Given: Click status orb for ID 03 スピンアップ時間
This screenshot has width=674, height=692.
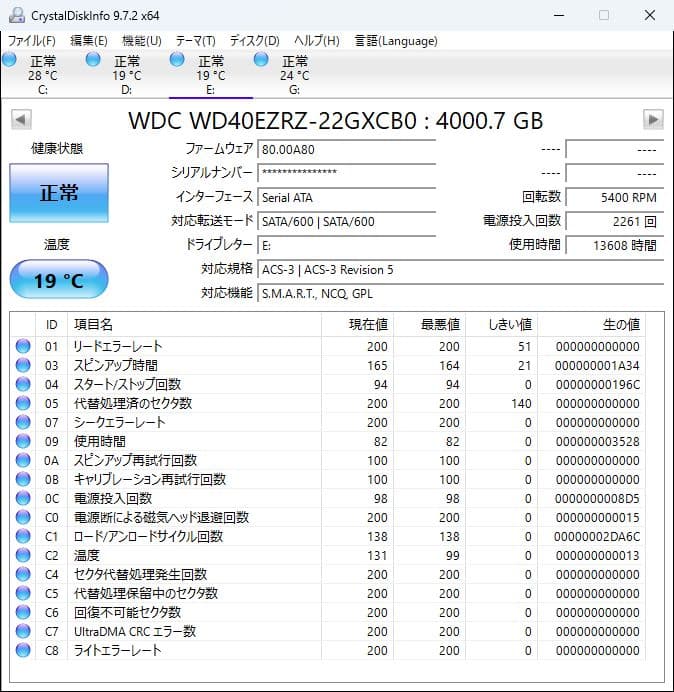Looking at the screenshot, I should pos(23,365).
